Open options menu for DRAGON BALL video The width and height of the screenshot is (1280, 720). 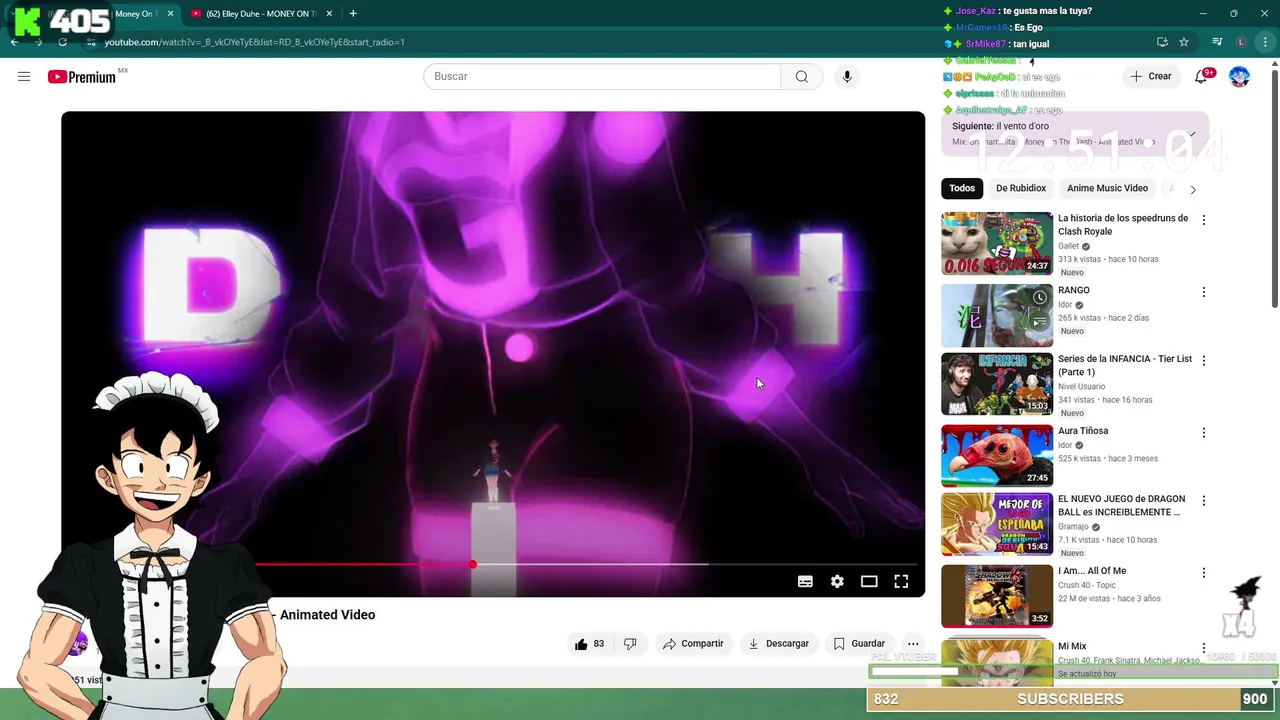[1204, 500]
